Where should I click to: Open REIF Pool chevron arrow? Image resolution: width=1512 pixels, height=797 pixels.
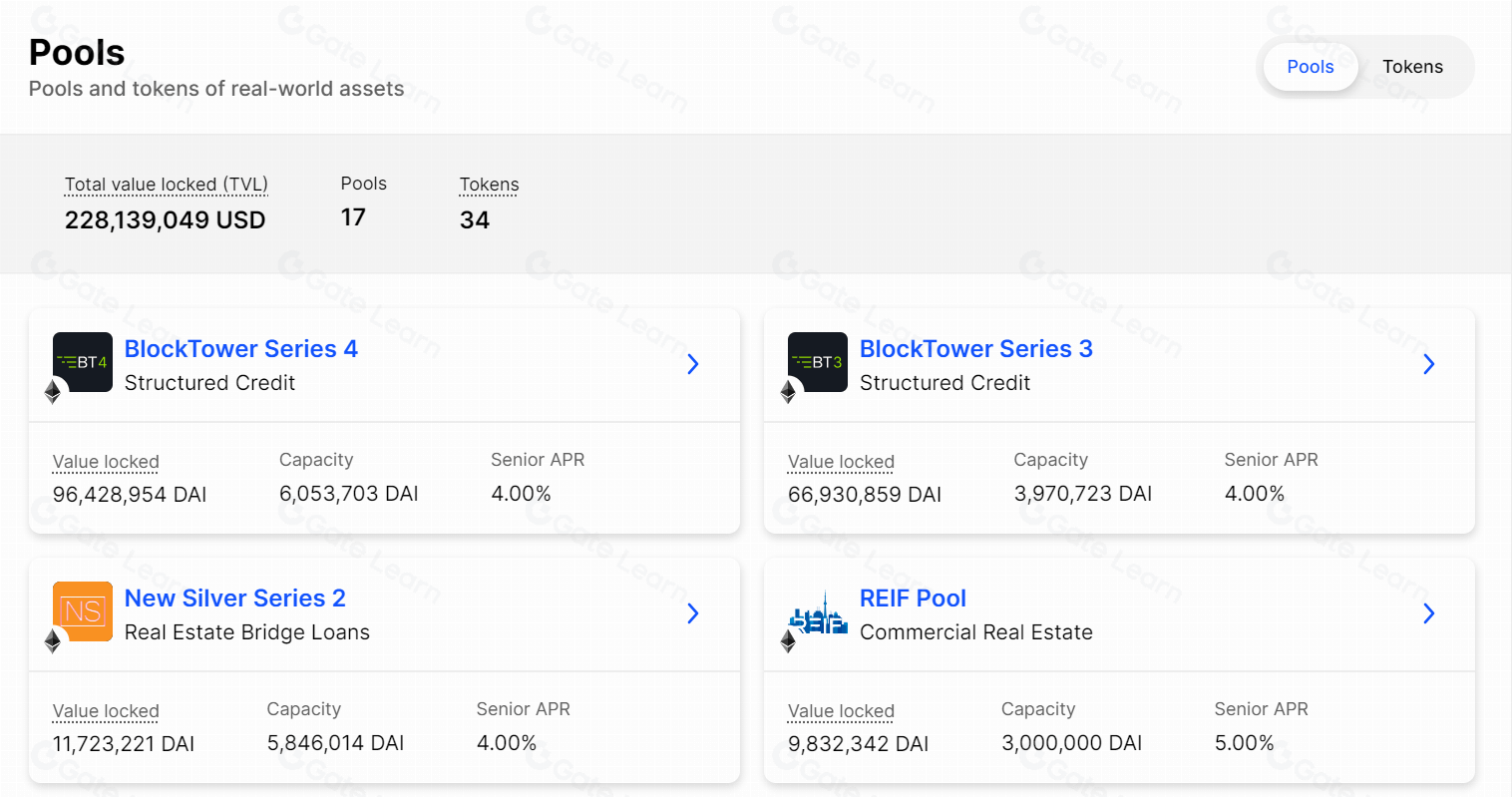(x=1428, y=613)
